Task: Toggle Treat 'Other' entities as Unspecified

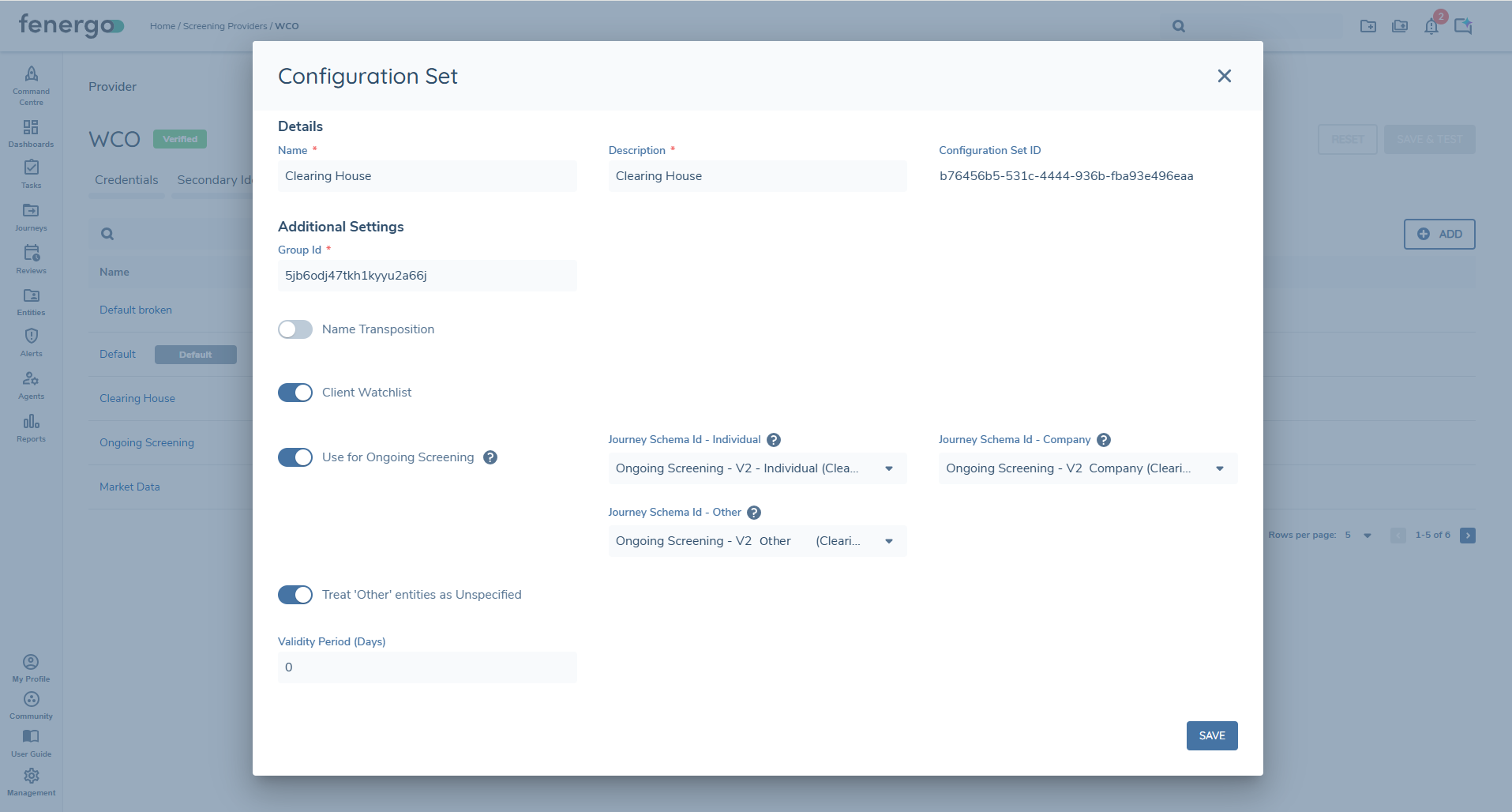Action: (295, 595)
